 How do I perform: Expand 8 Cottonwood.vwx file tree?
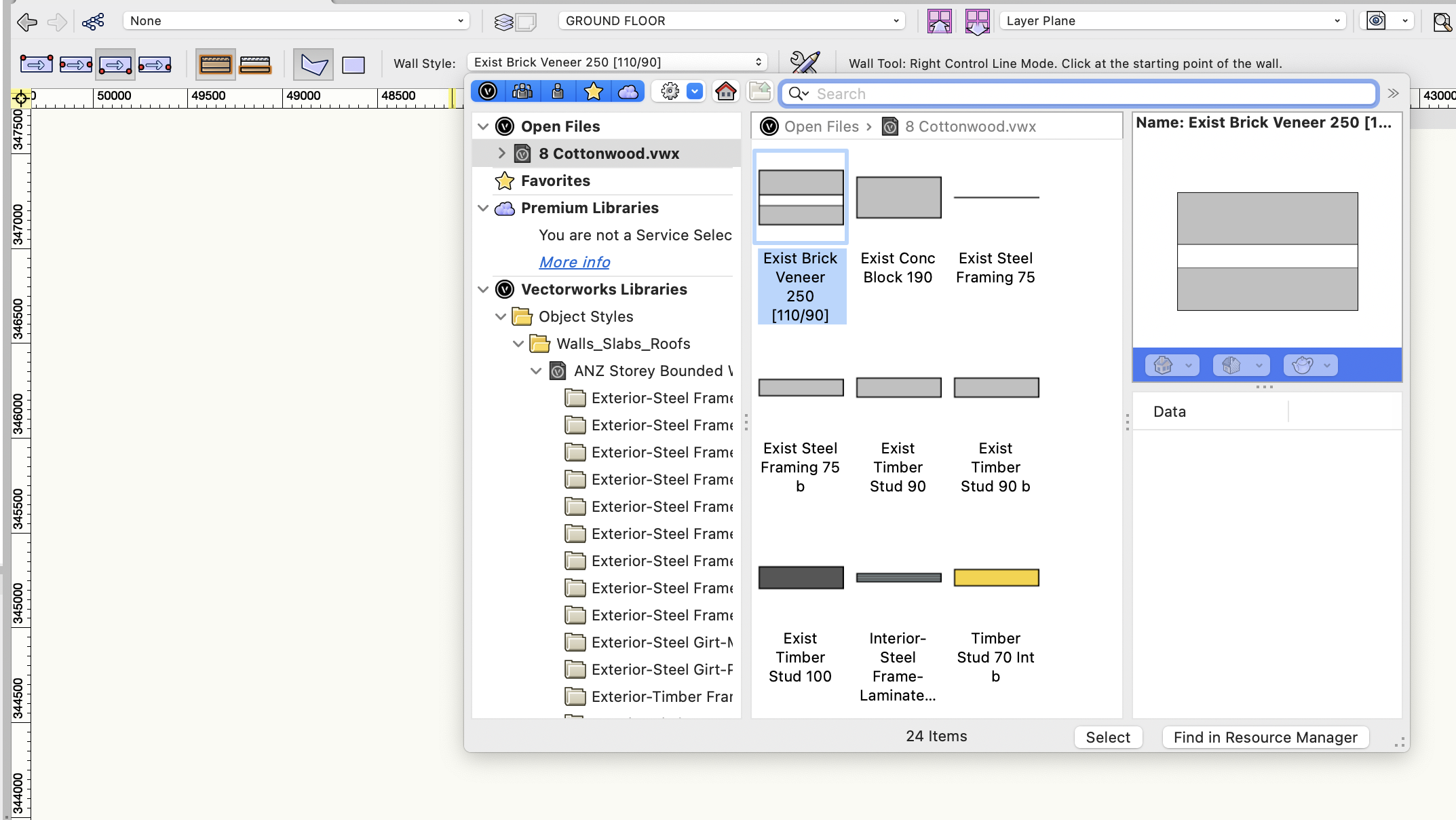(x=501, y=153)
